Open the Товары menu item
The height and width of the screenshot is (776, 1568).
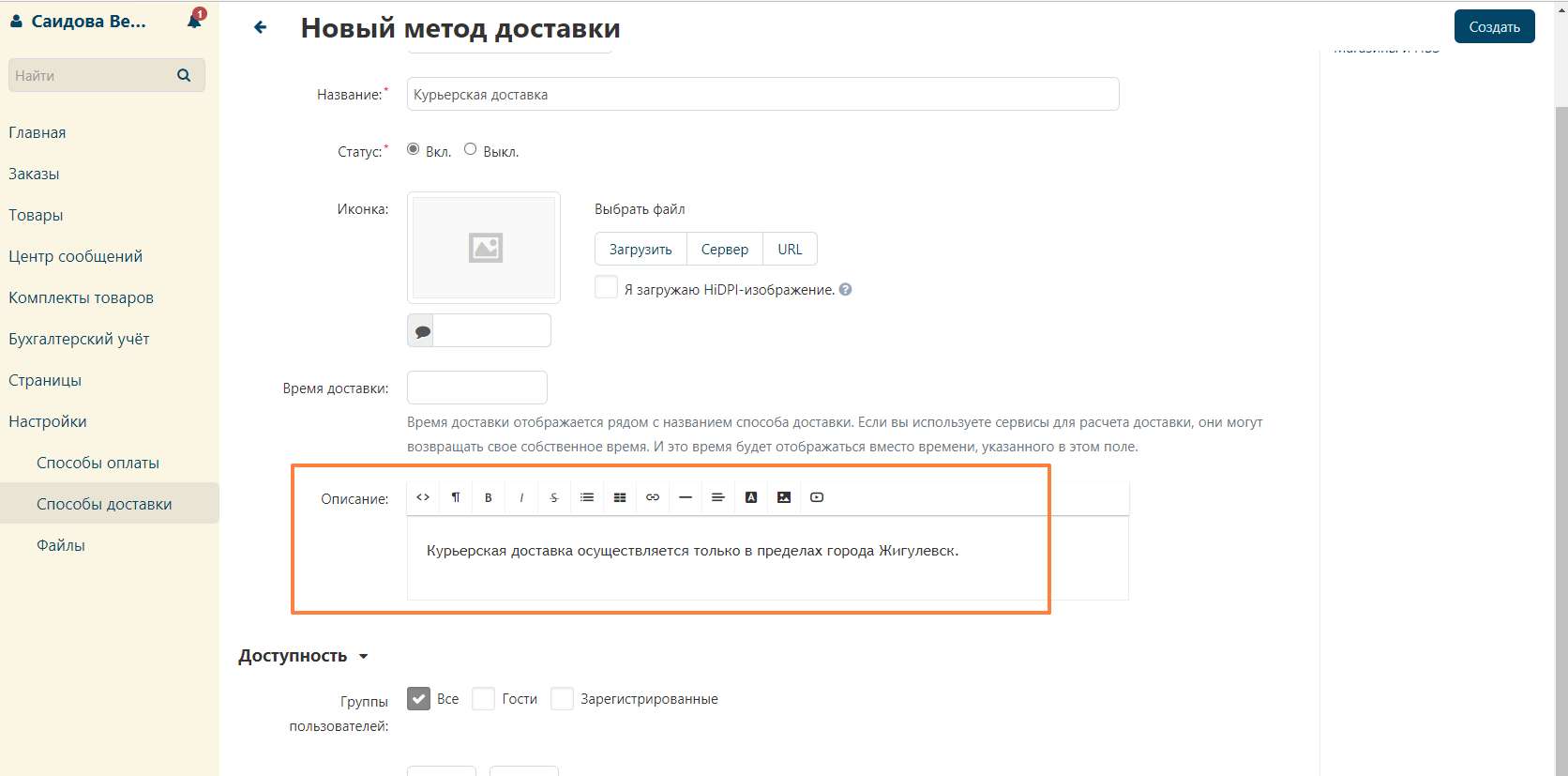(36, 215)
